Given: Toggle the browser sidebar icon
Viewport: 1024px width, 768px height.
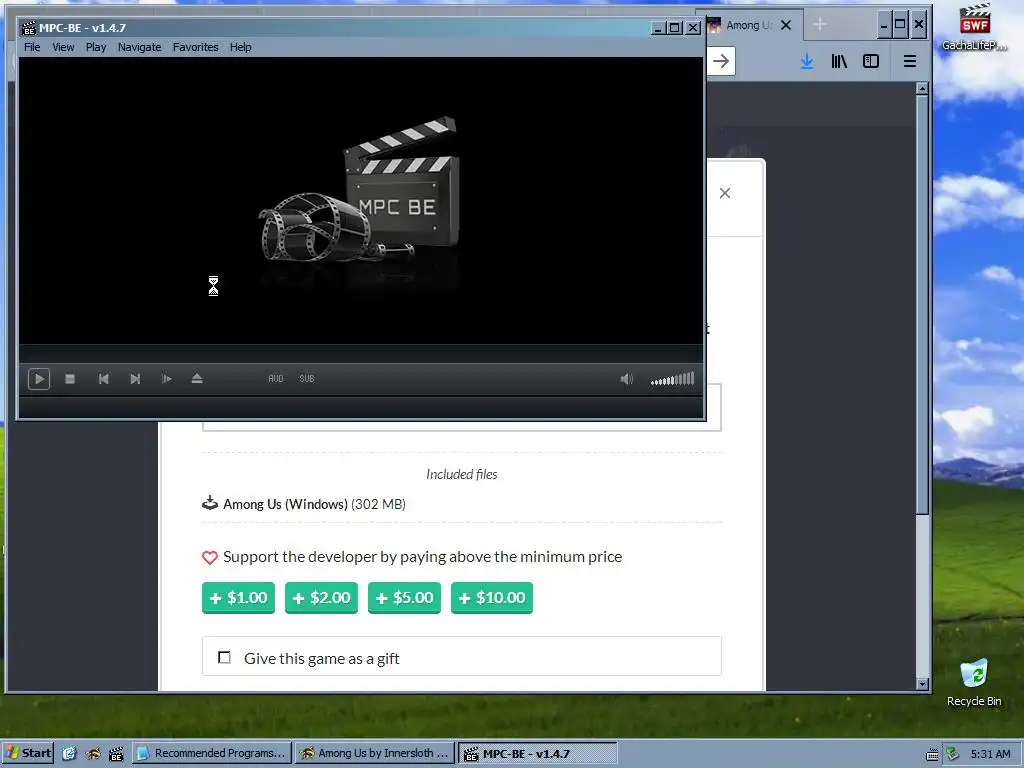Looking at the screenshot, I should tap(871, 61).
